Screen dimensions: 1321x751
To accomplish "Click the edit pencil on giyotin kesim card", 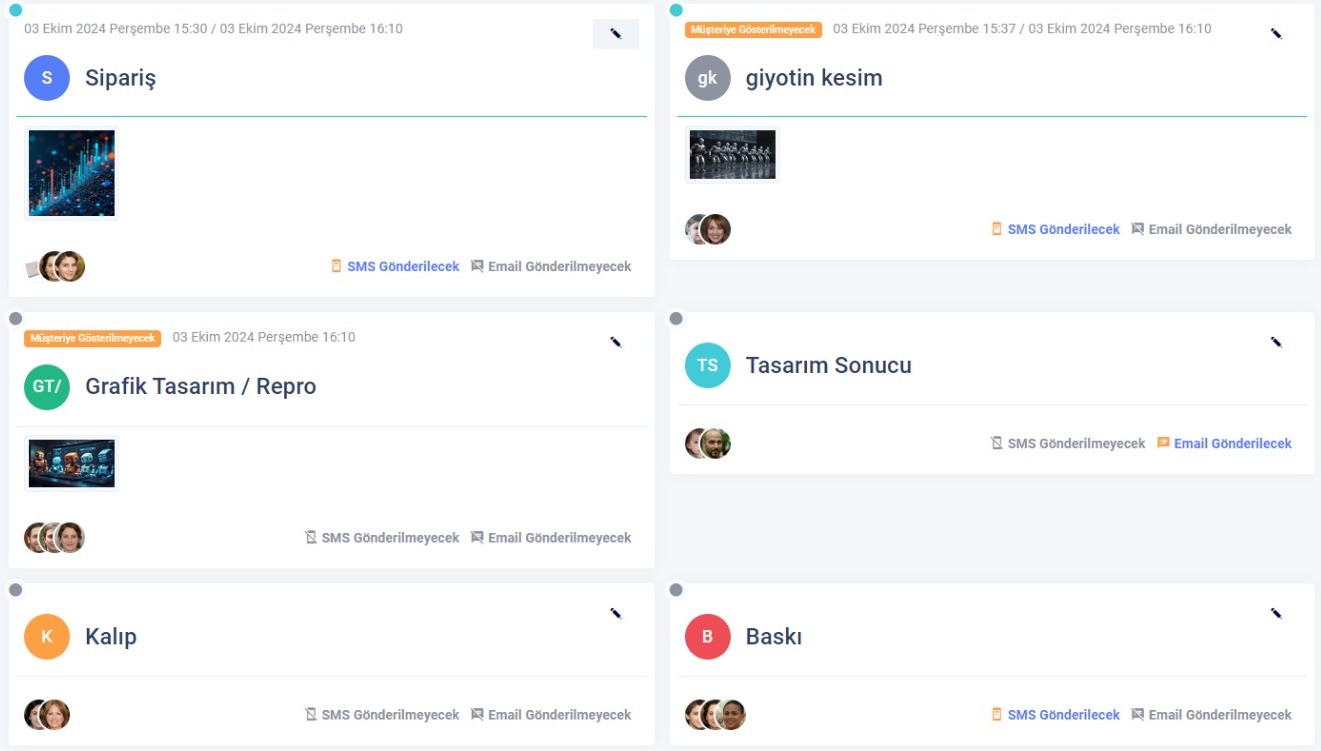I will coord(1277,33).
